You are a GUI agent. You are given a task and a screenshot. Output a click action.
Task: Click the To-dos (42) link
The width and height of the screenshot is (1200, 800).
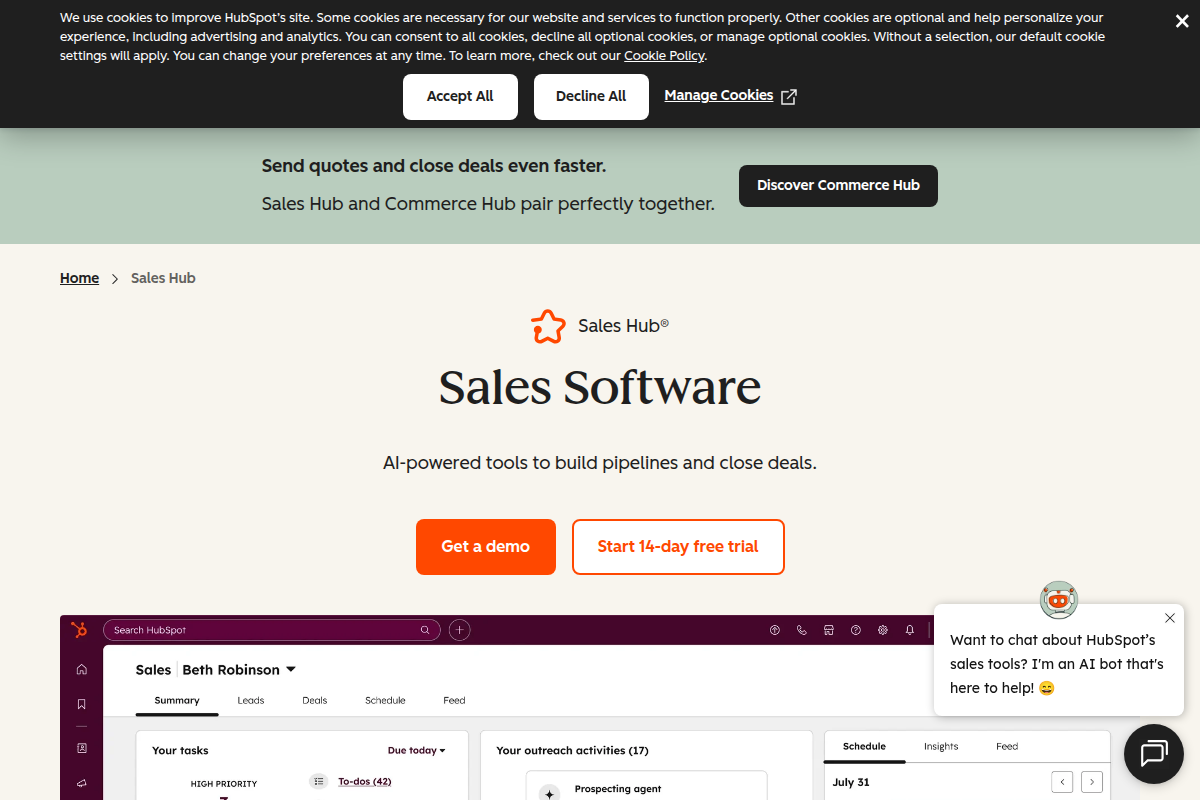point(365,782)
